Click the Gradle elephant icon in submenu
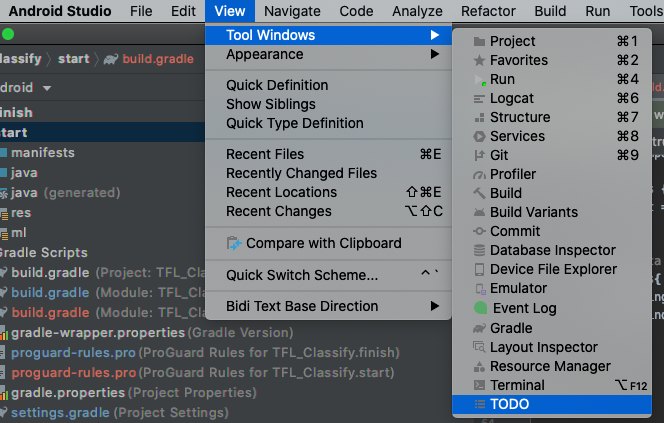 coord(479,328)
